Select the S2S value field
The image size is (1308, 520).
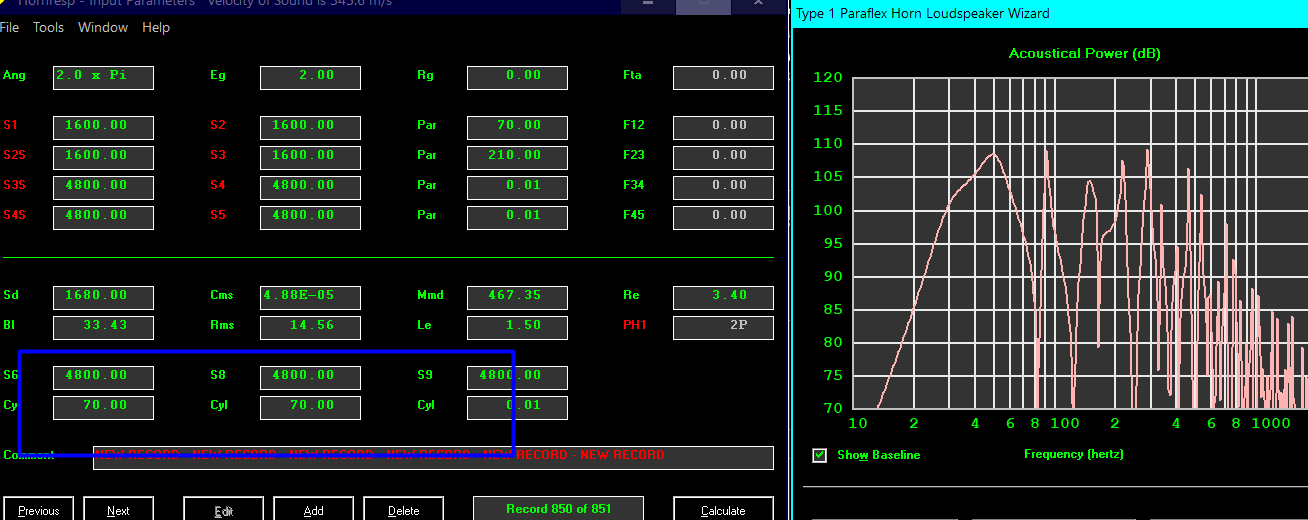point(103,157)
